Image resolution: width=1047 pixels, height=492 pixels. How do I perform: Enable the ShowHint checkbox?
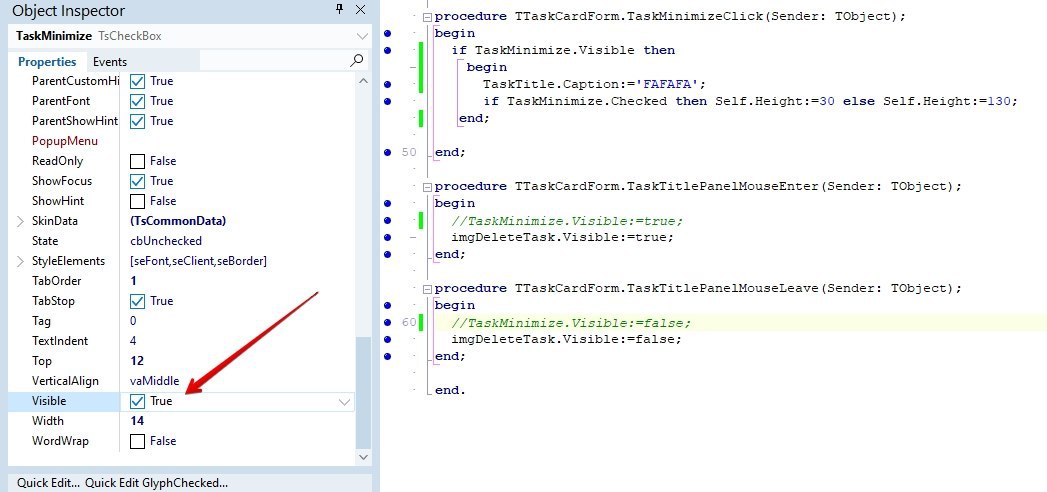click(x=138, y=202)
